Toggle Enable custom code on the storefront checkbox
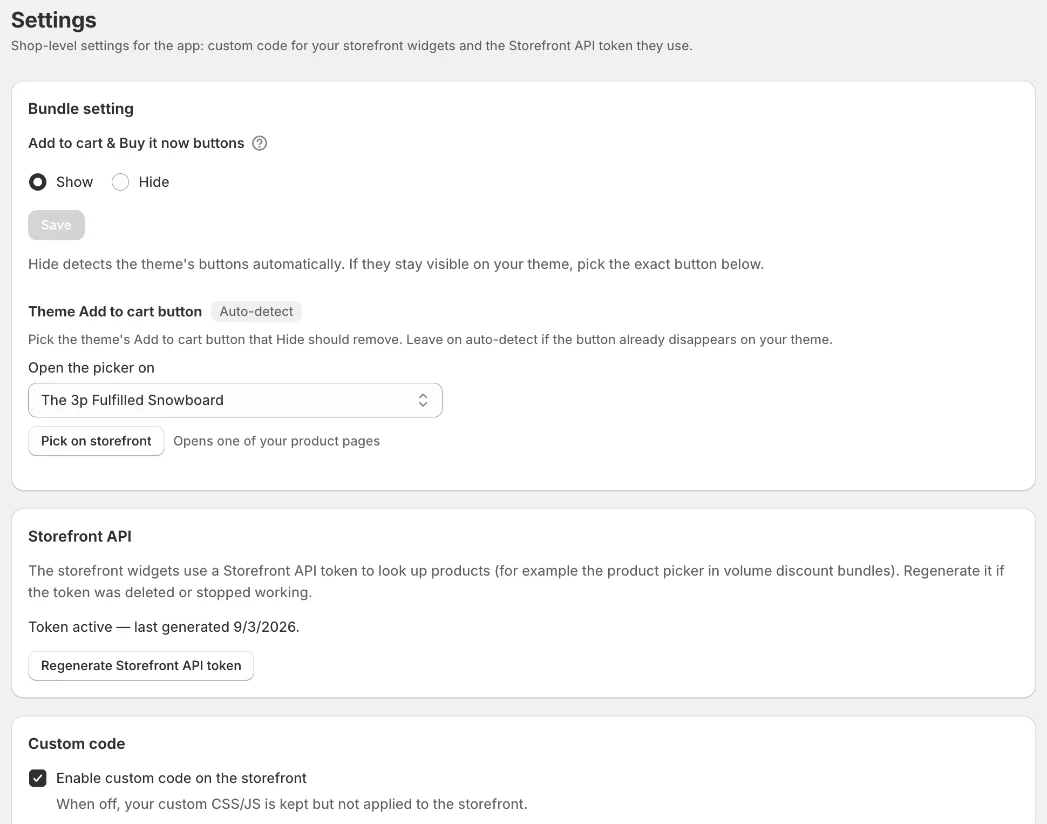 pyautogui.click(x=38, y=778)
